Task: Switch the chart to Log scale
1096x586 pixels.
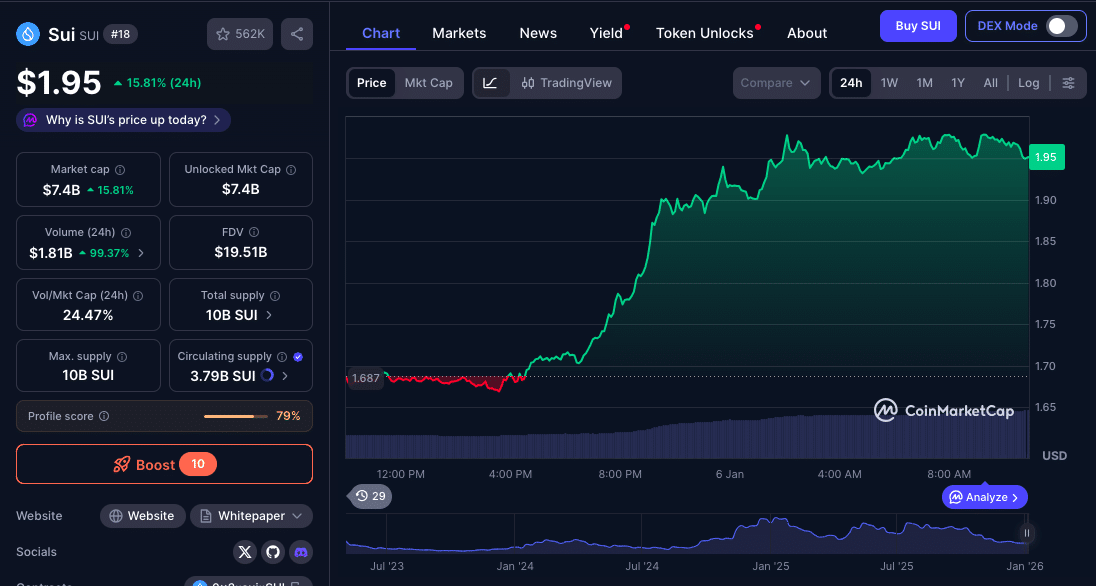Action: tap(1029, 83)
